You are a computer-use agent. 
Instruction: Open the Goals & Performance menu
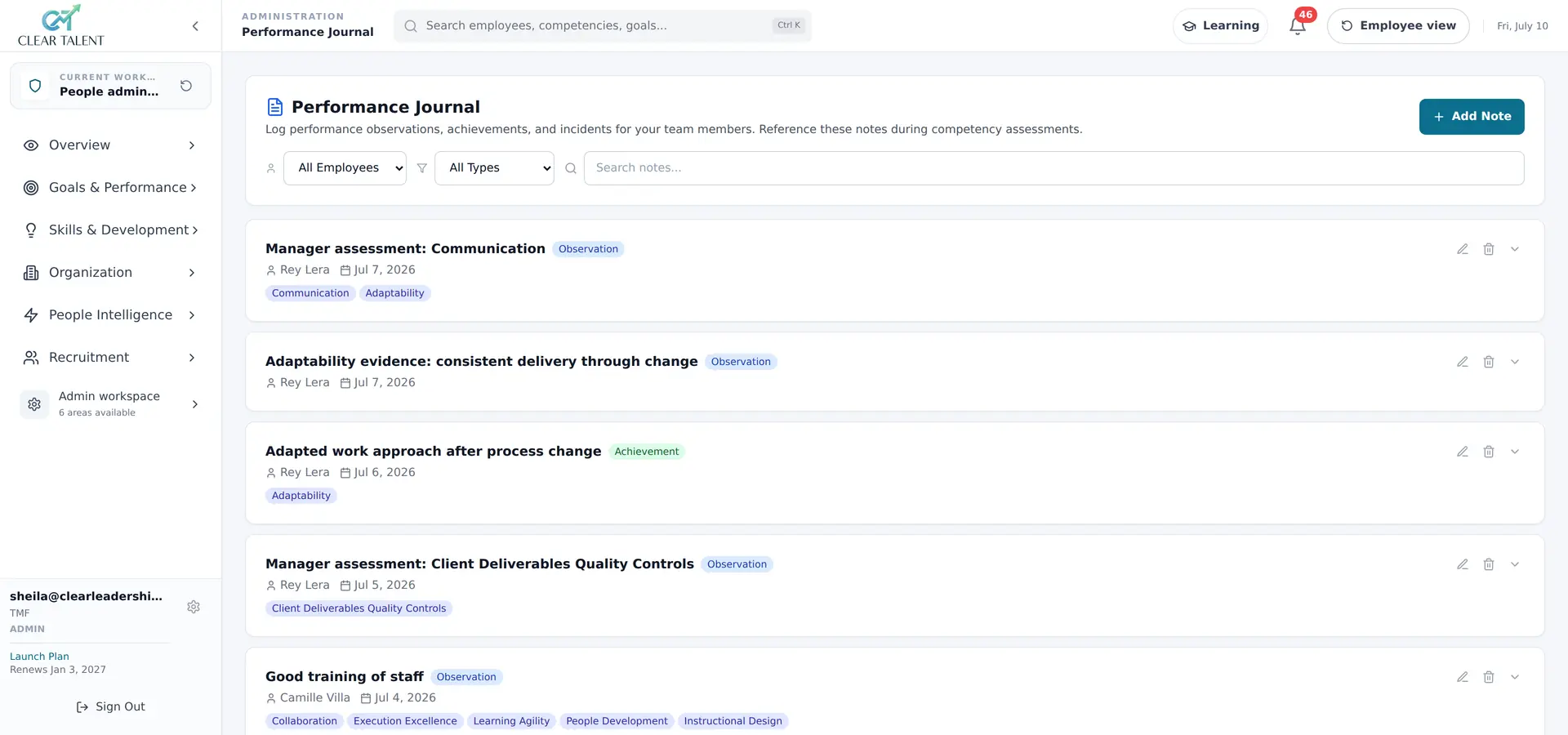(110, 188)
